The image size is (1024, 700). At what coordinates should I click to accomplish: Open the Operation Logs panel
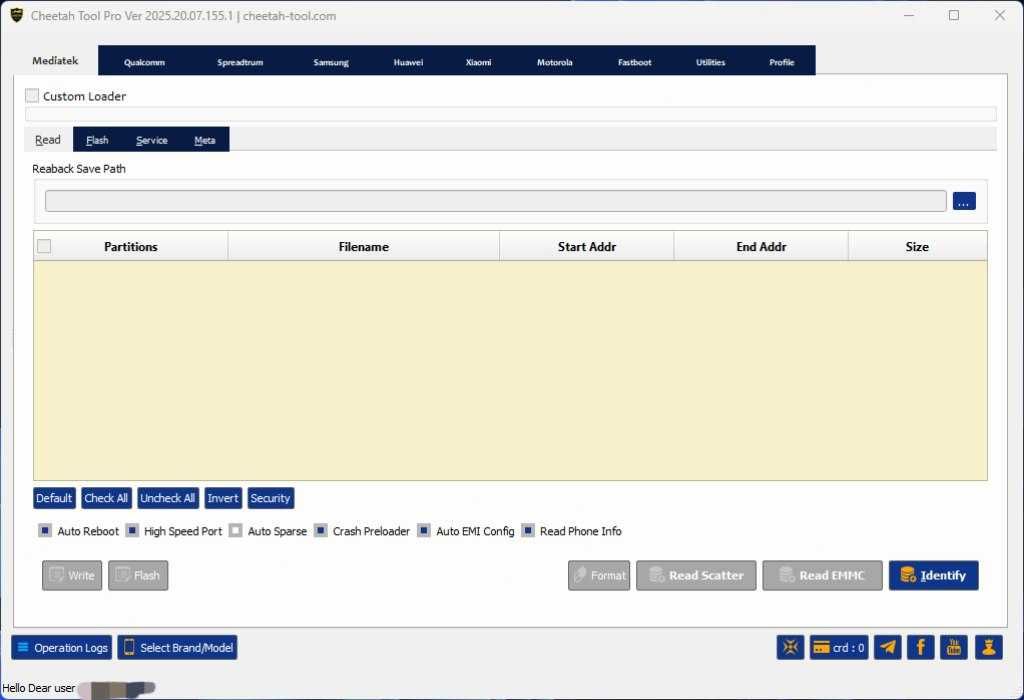61,648
